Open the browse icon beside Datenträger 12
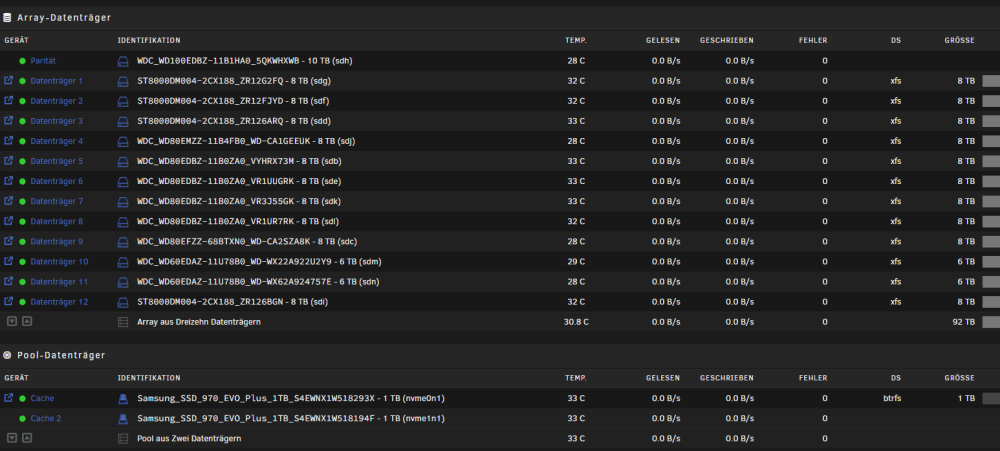1000x451 pixels. tap(8, 302)
